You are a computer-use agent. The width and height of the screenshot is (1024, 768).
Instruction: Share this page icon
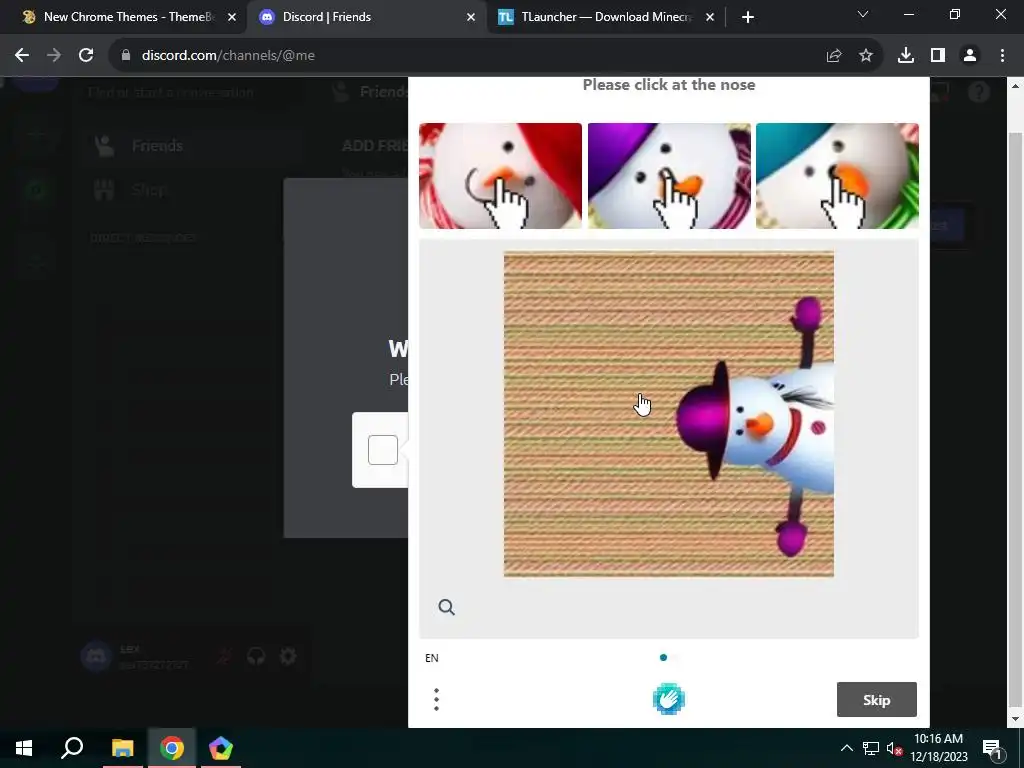(x=834, y=56)
